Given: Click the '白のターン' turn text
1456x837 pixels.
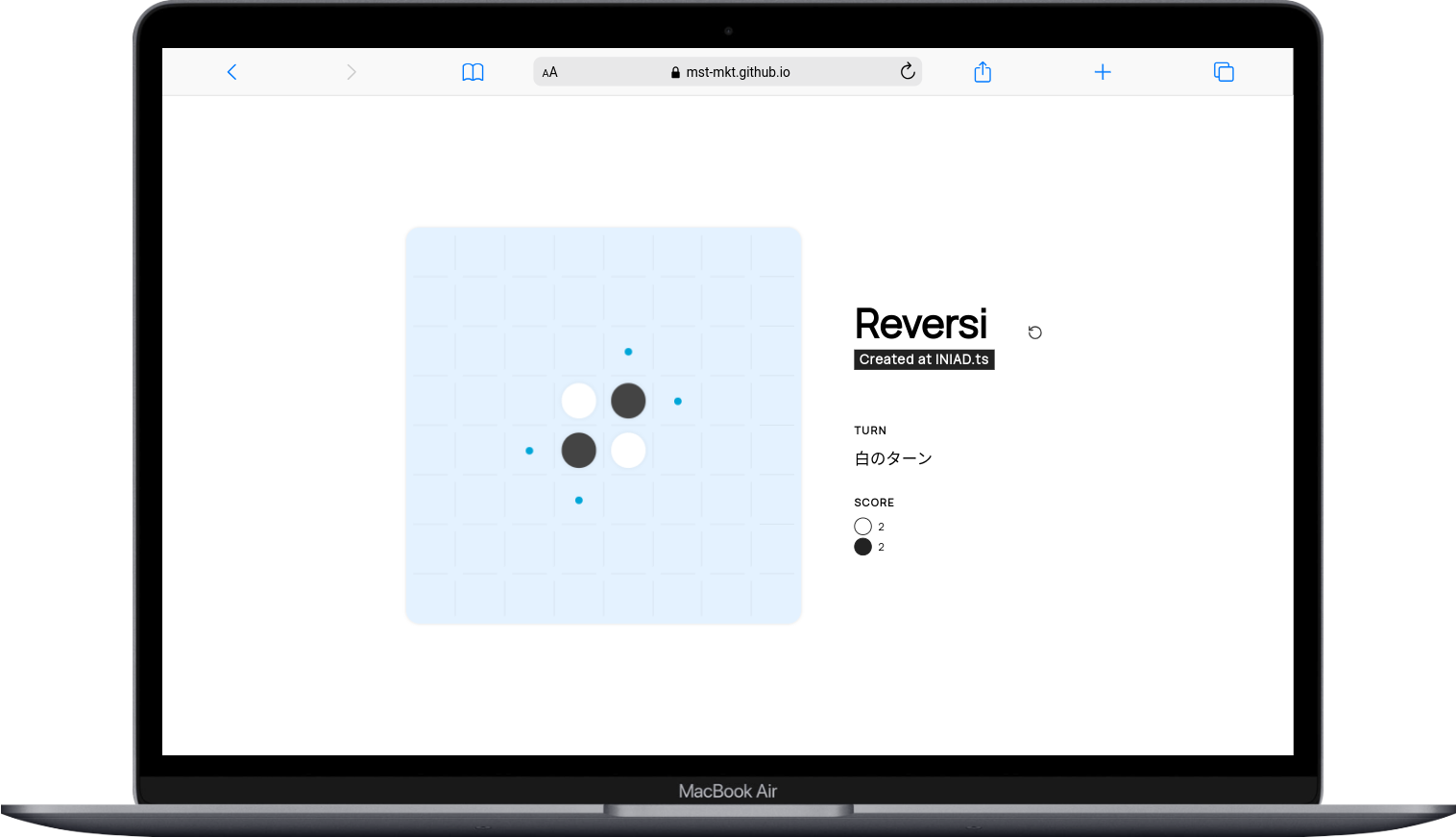Looking at the screenshot, I should [893, 458].
